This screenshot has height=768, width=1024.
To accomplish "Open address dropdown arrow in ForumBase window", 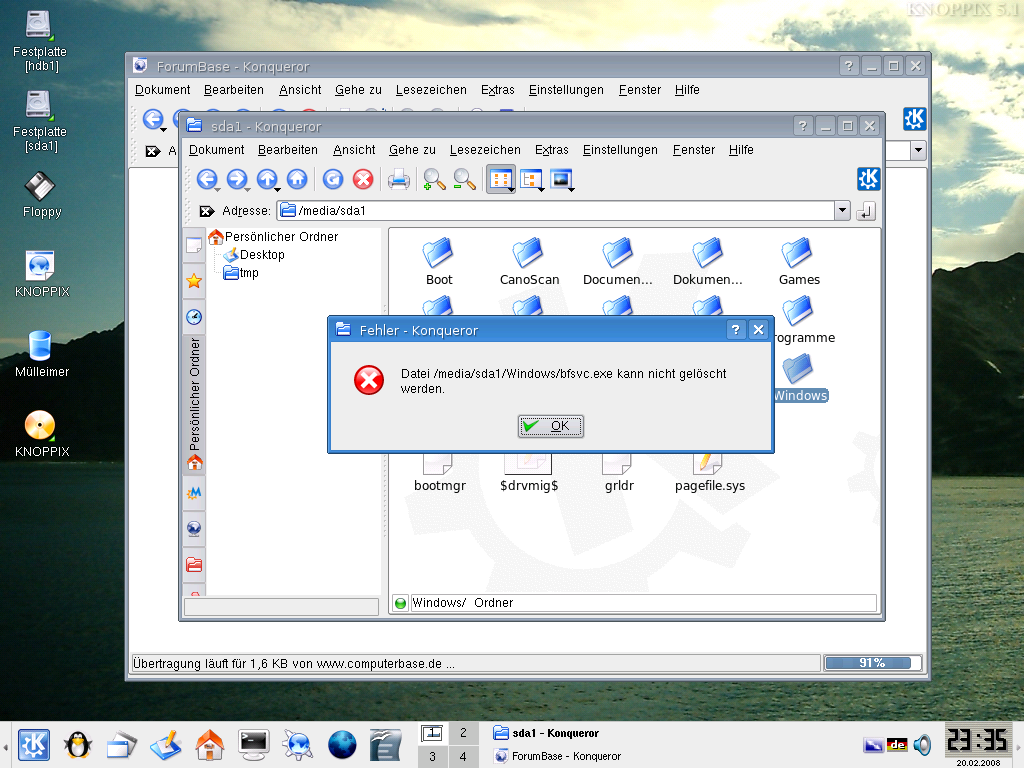I will pyautogui.click(x=918, y=151).
